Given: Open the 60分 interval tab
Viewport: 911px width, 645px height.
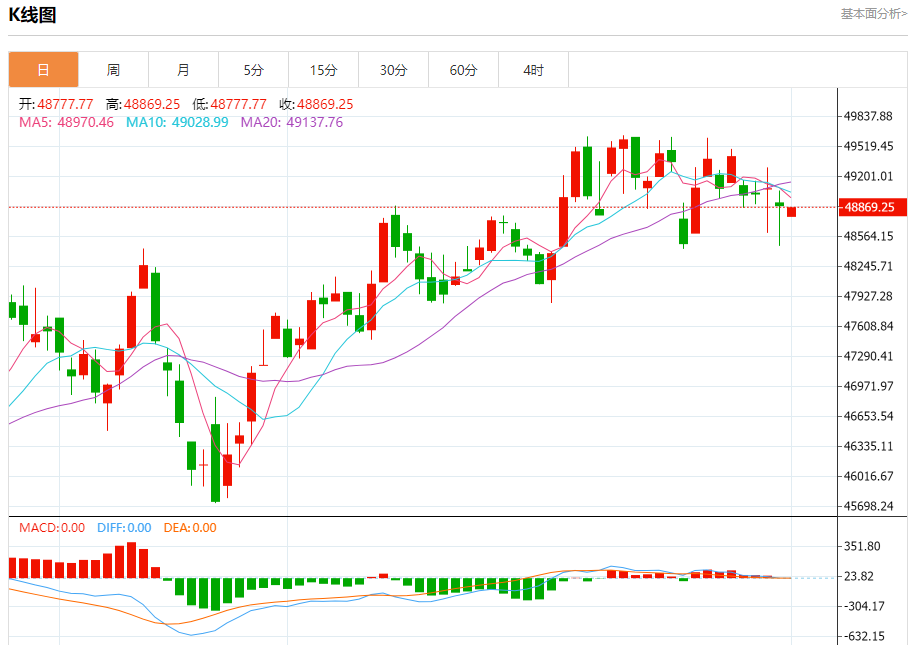Looking at the screenshot, I should [464, 70].
